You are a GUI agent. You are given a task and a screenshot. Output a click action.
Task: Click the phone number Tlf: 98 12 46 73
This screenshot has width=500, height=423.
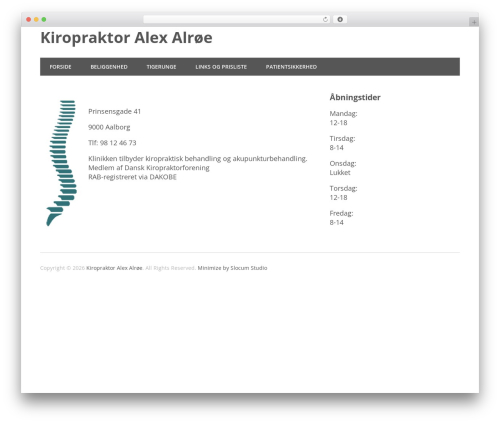click(112, 143)
